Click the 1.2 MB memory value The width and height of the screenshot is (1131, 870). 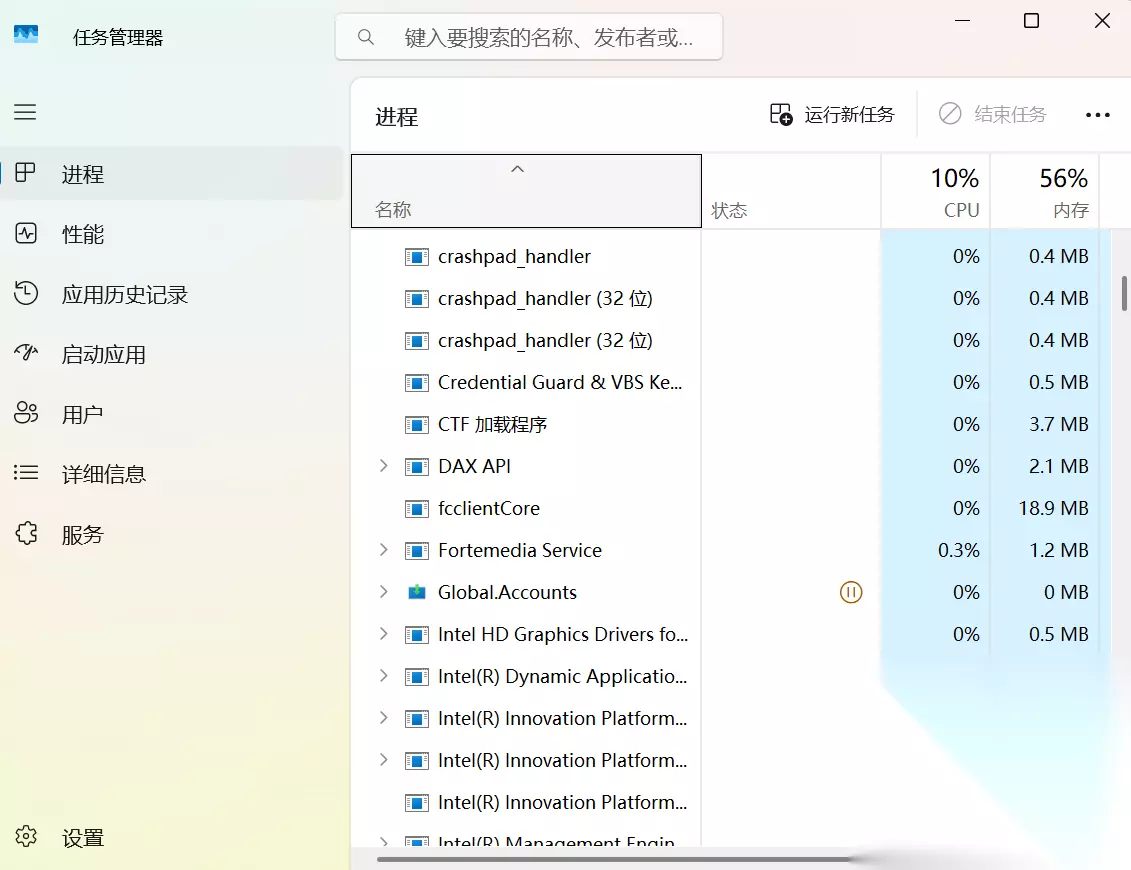click(1059, 550)
